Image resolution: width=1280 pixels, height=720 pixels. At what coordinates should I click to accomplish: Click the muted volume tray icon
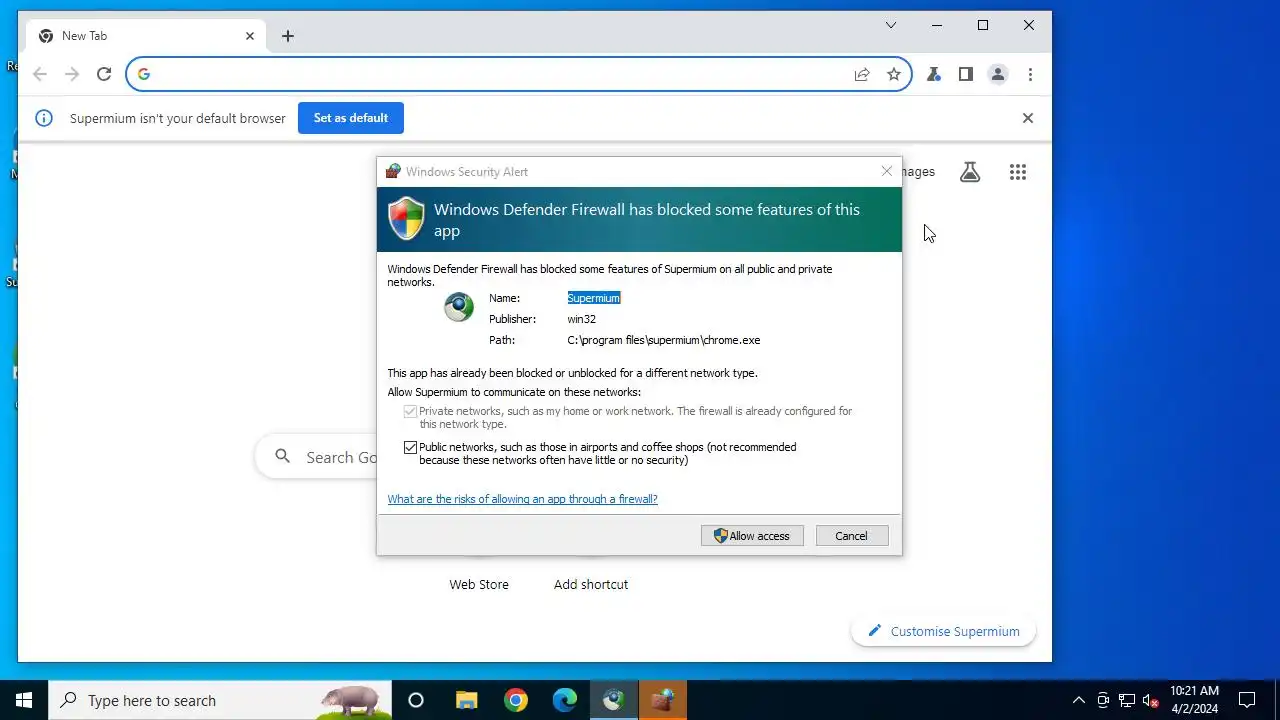tap(1151, 700)
